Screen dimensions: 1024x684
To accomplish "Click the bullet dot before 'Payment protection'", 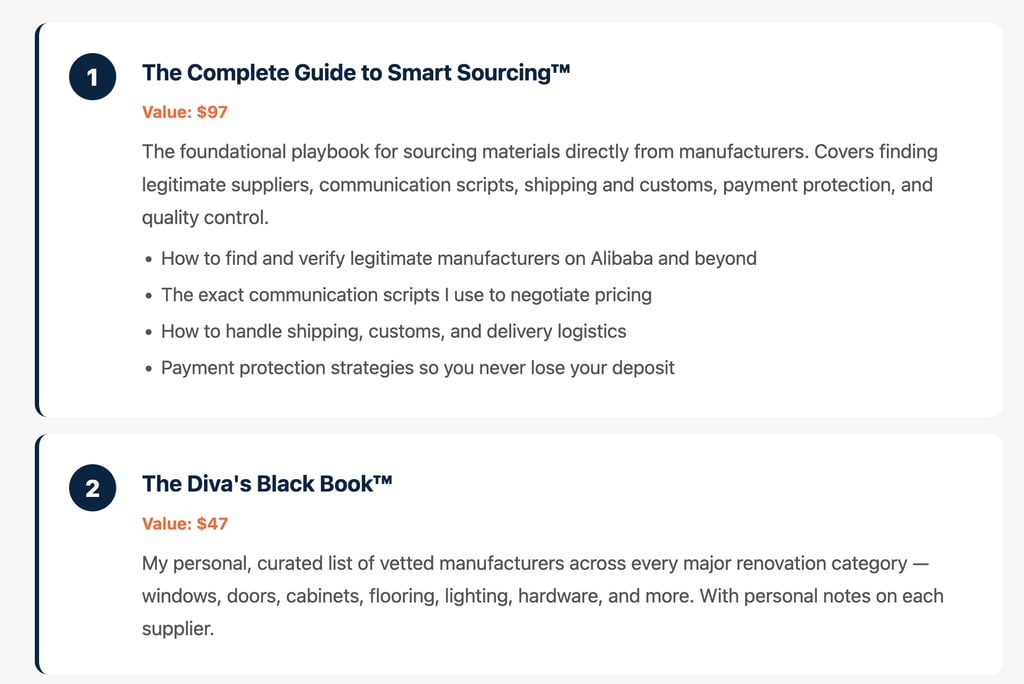I will pos(149,369).
